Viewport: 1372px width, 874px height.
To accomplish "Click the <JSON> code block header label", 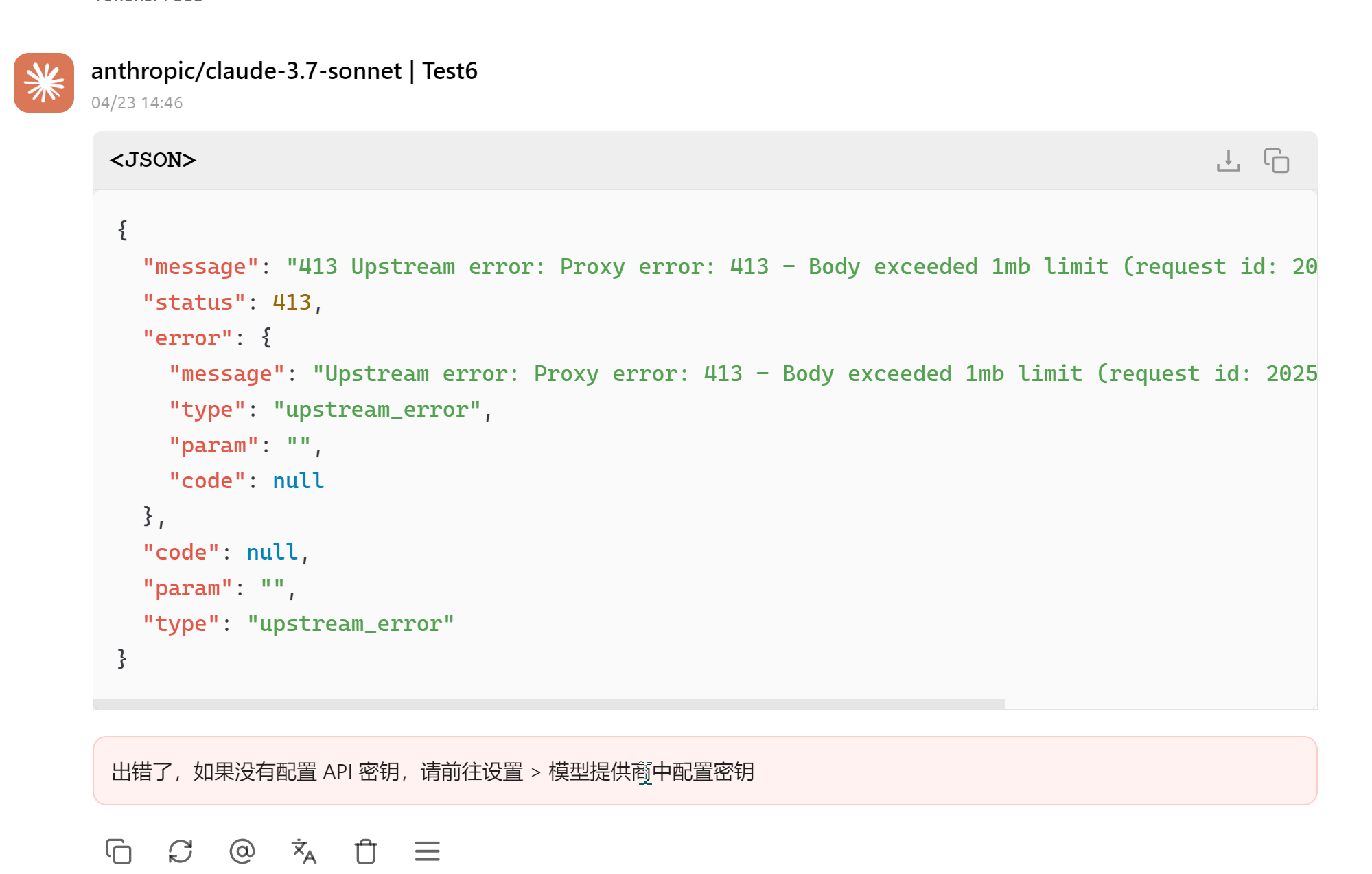I will point(153,160).
